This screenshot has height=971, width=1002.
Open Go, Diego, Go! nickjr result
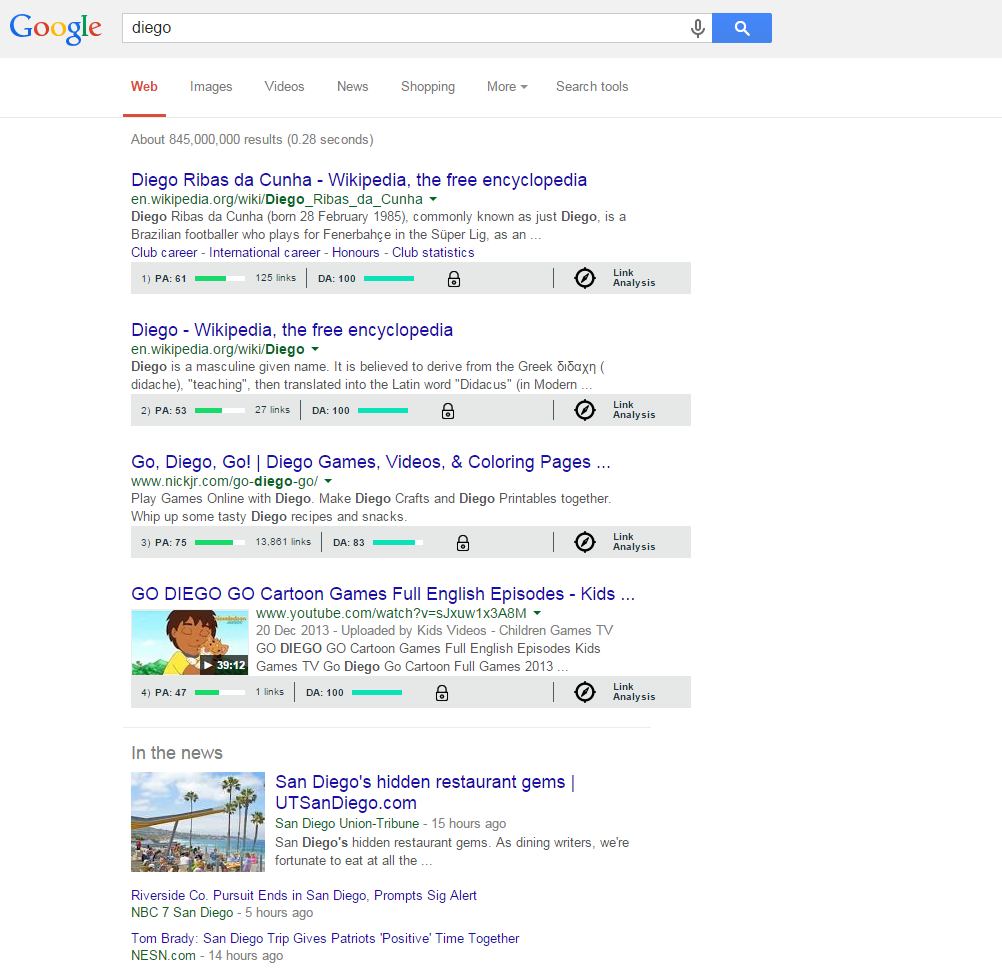point(371,462)
